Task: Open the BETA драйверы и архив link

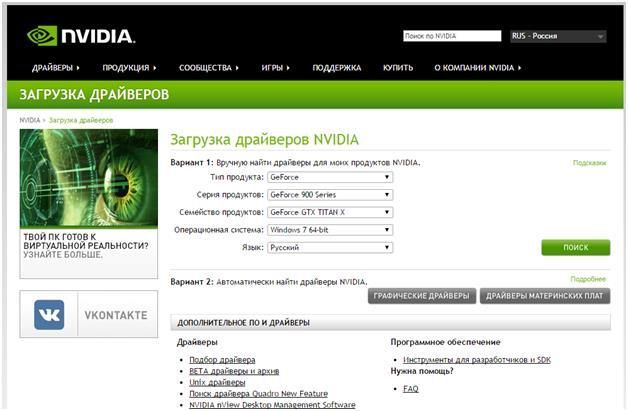Action: click(234, 371)
